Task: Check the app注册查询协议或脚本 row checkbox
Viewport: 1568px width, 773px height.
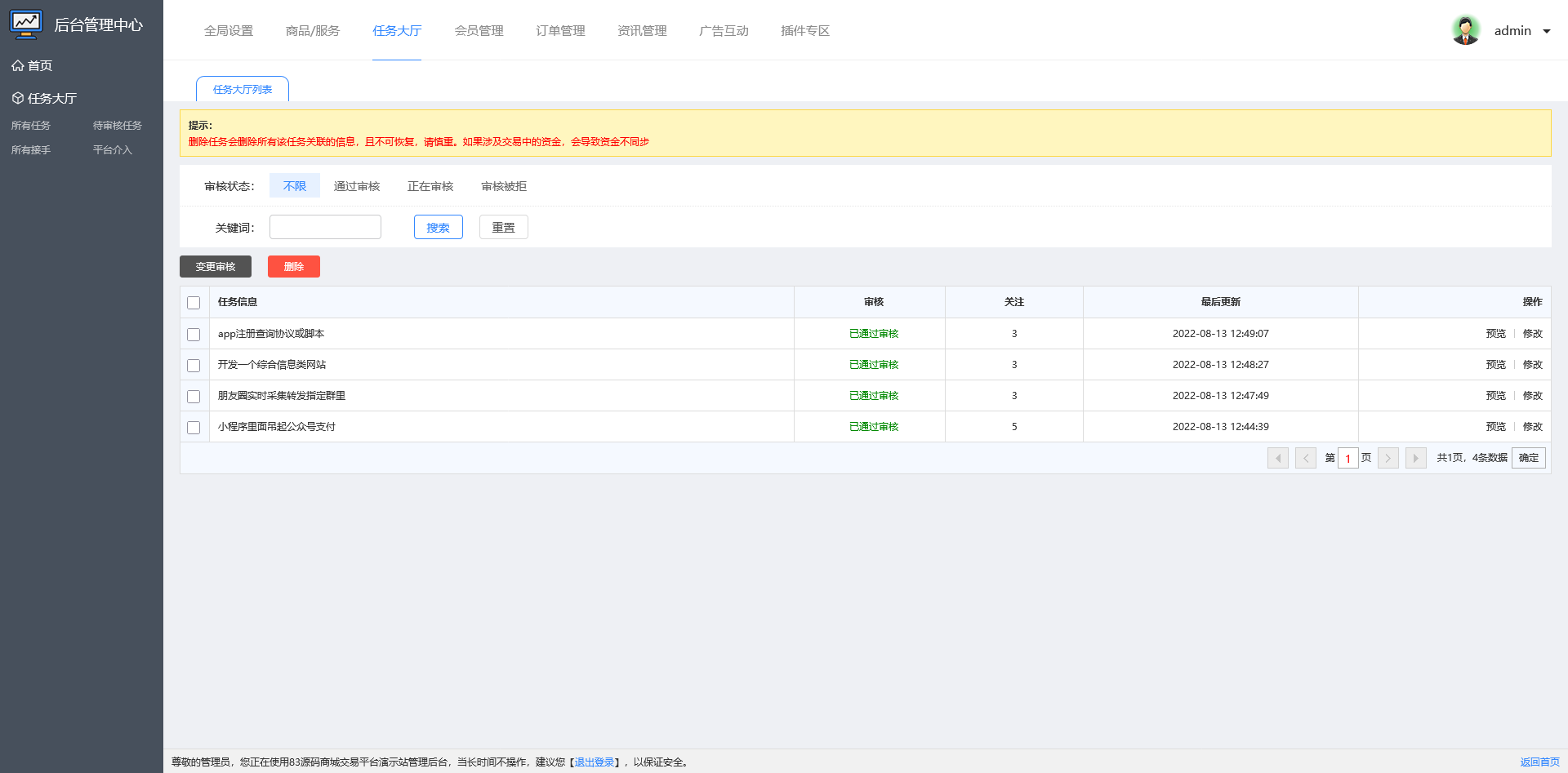Action: coord(194,335)
